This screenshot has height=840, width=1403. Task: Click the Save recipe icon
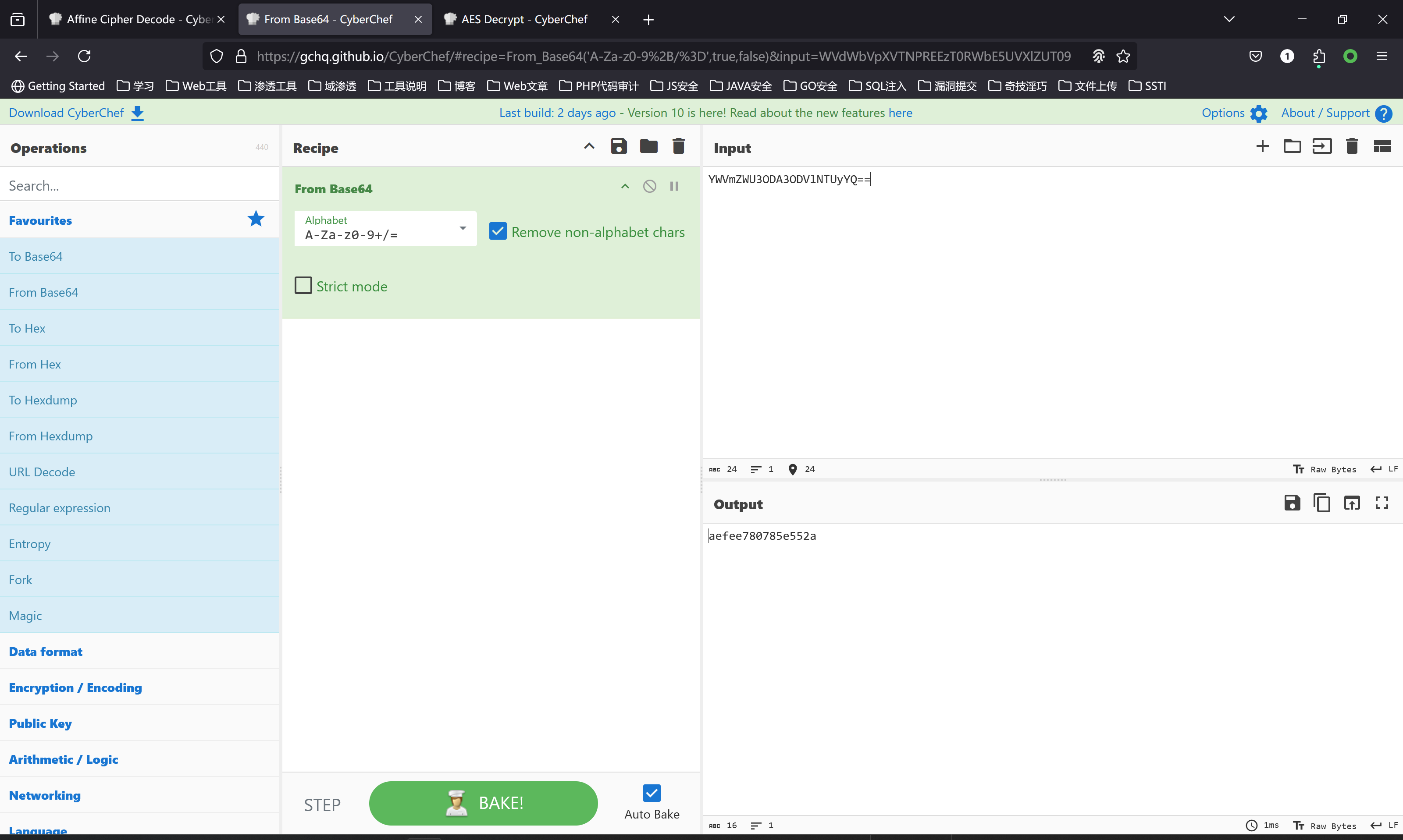pos(618,147)
